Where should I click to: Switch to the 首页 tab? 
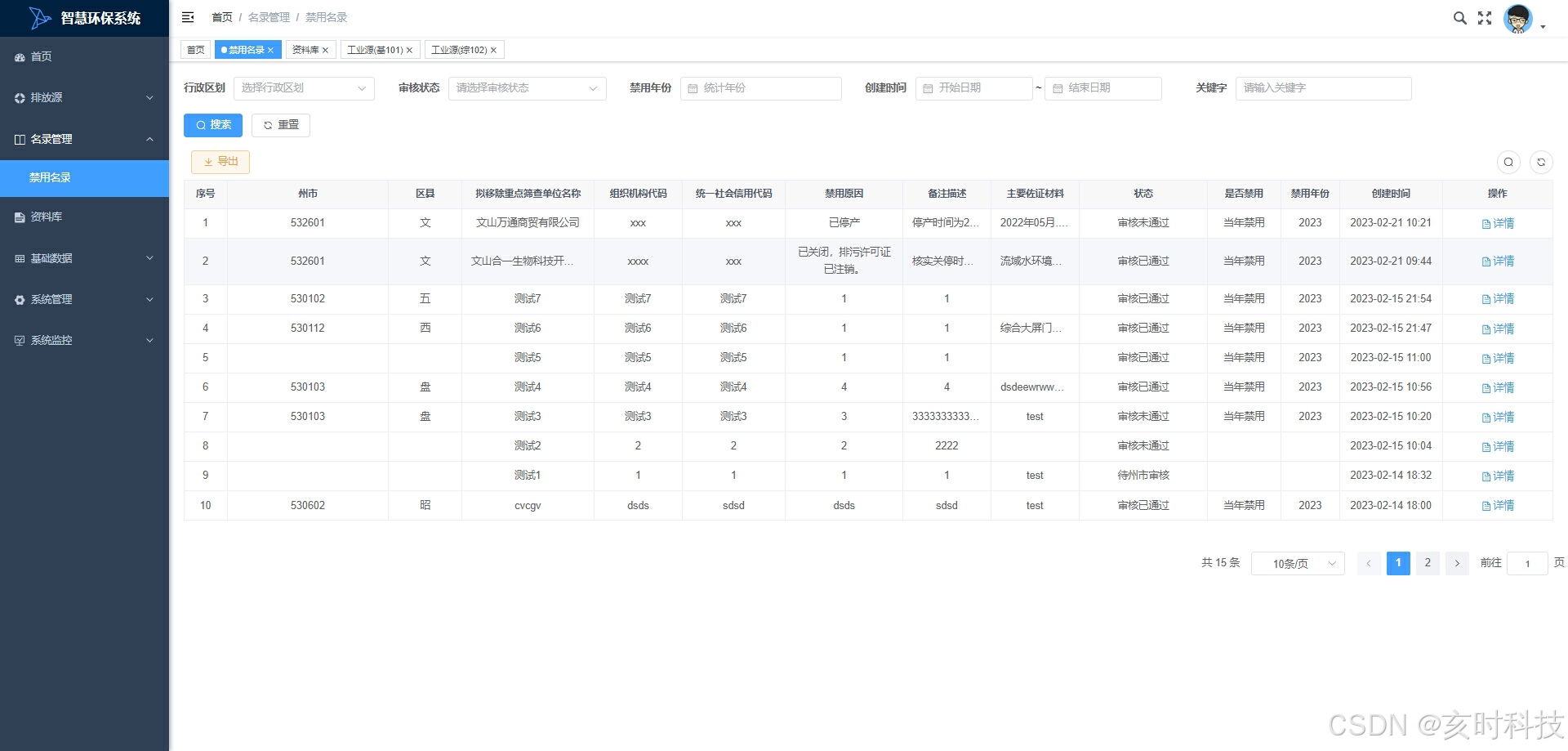click(196, 50)
